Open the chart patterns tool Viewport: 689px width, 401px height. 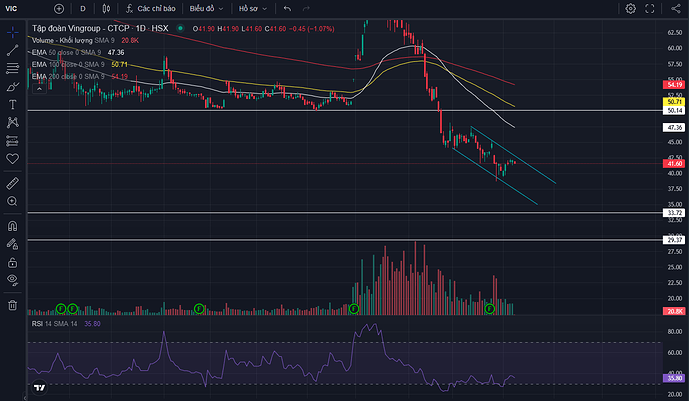12,123
